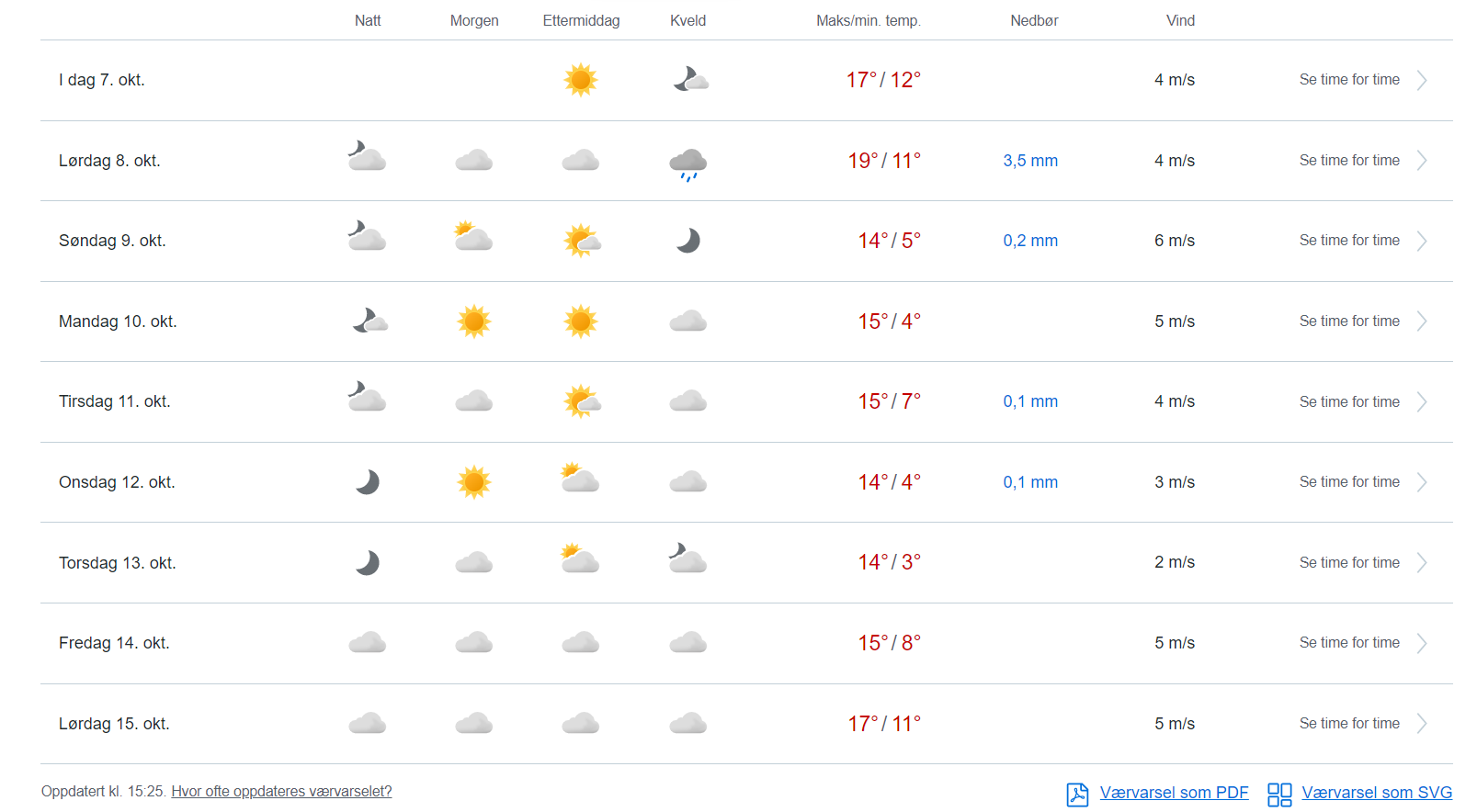Image resolution: width=1477 pixels, height=812 pixels.
Task: Select the Torsdag 13. okt. date label
Action: pos(117,563)
